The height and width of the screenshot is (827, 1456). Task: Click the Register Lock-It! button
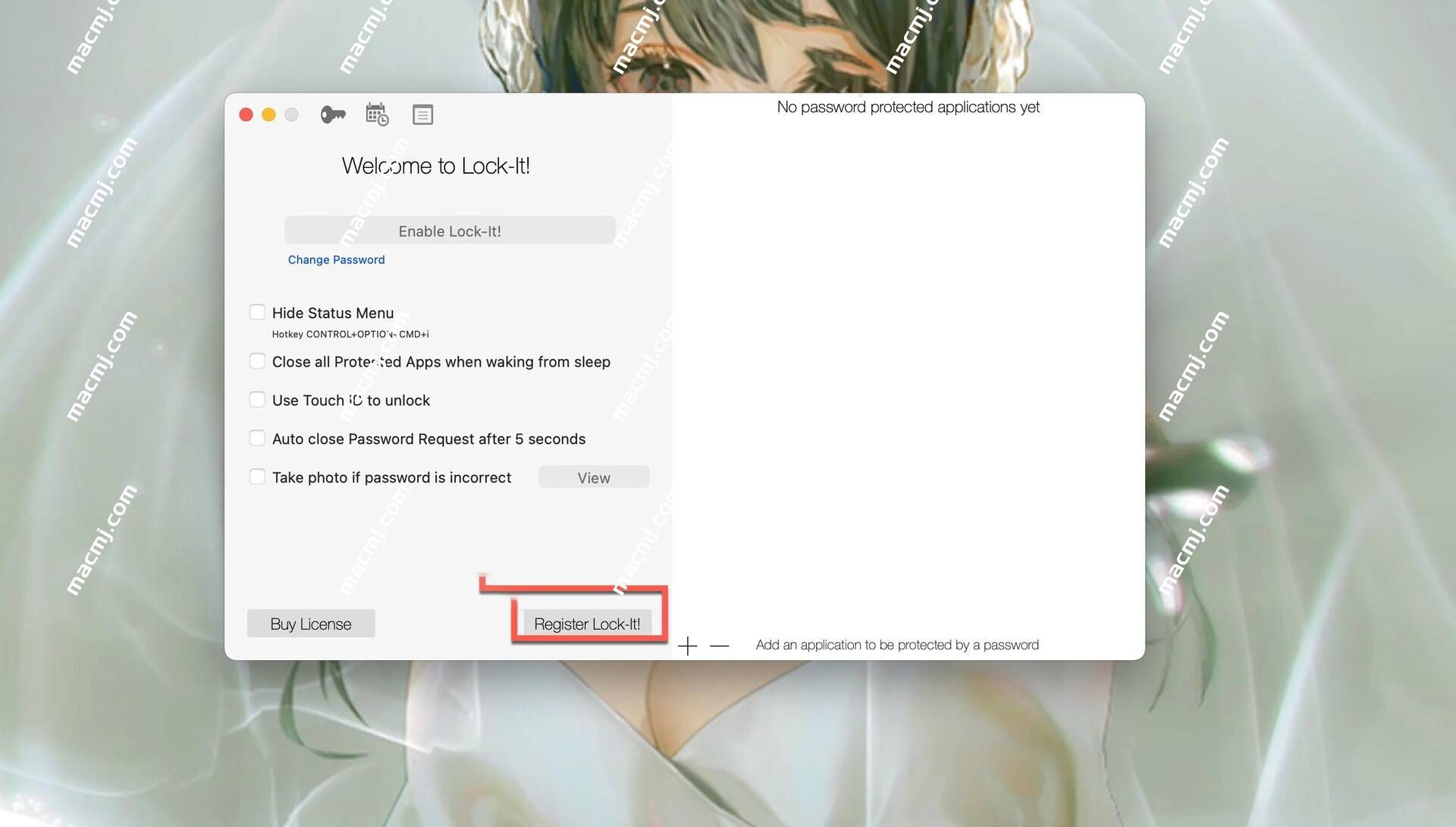[587, 624]
